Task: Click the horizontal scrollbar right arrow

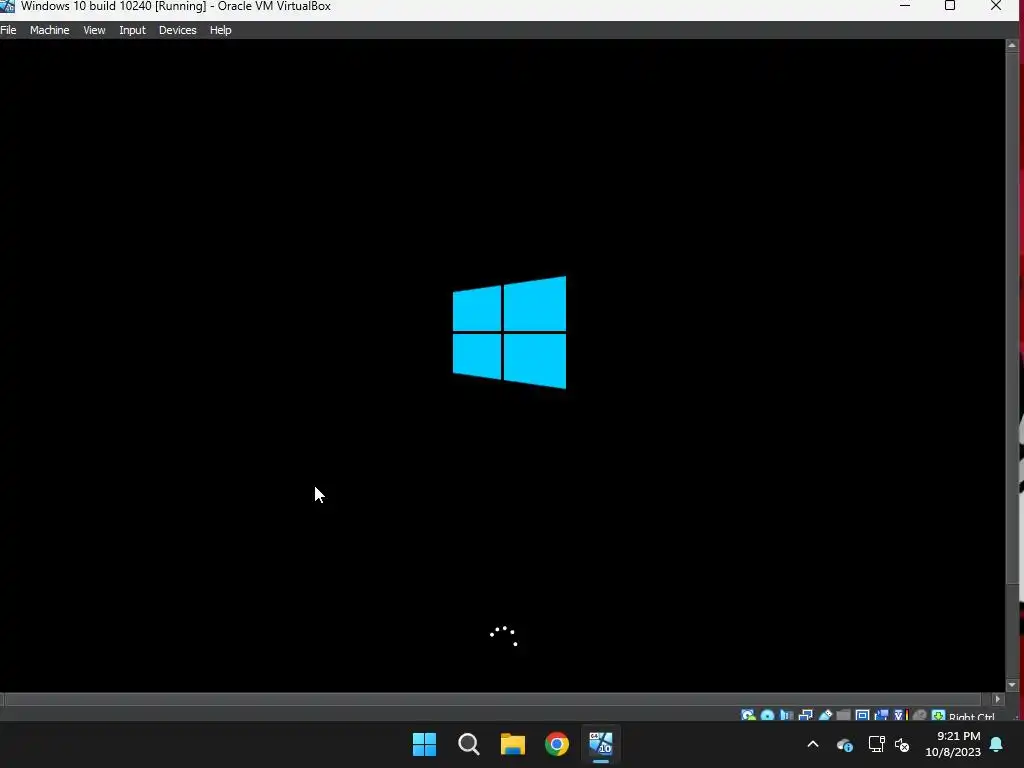Action: (997, 699)
